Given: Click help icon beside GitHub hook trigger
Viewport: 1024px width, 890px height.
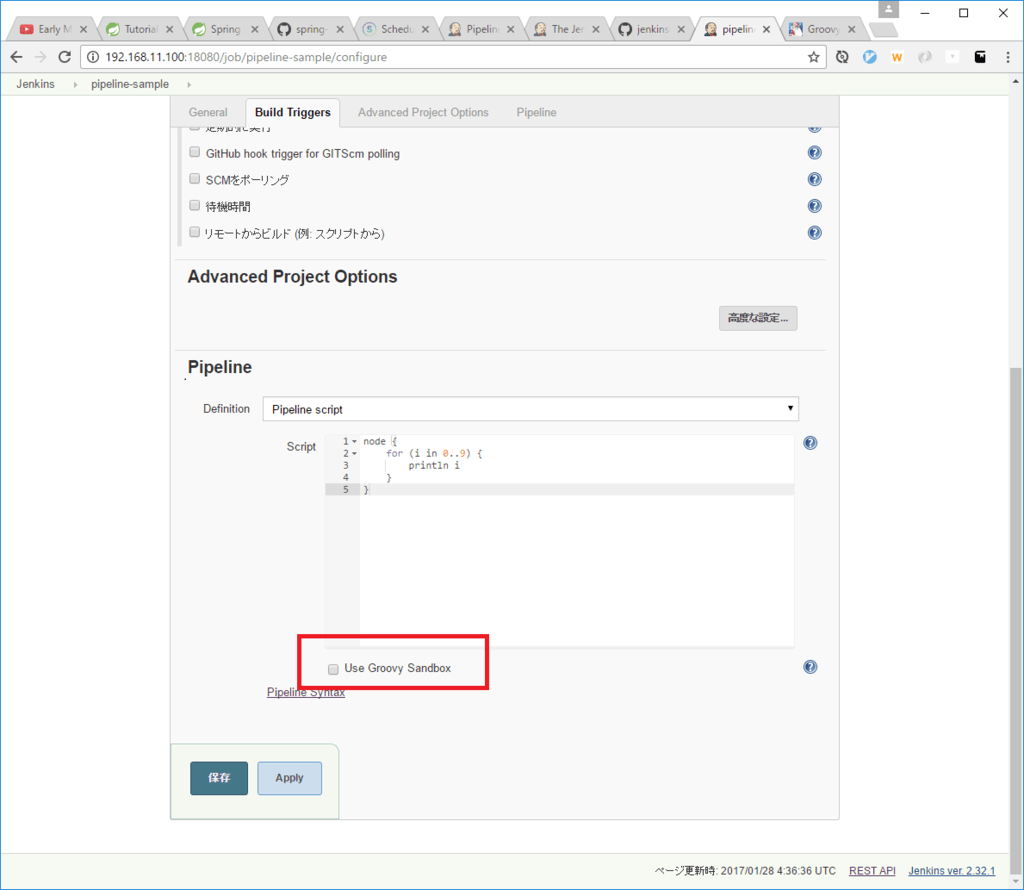Looking at the screenshot, I should 814,153.
